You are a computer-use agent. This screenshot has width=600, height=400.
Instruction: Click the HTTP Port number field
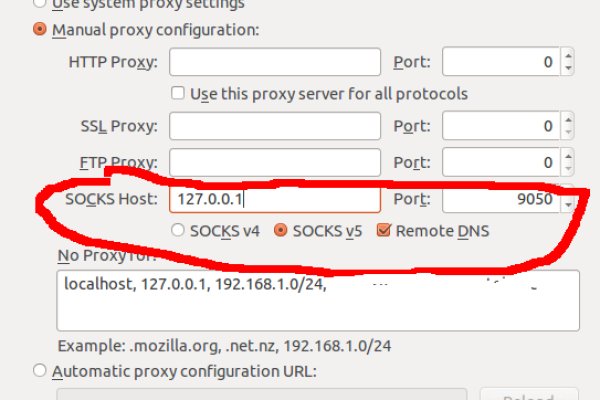coord(500,62)
